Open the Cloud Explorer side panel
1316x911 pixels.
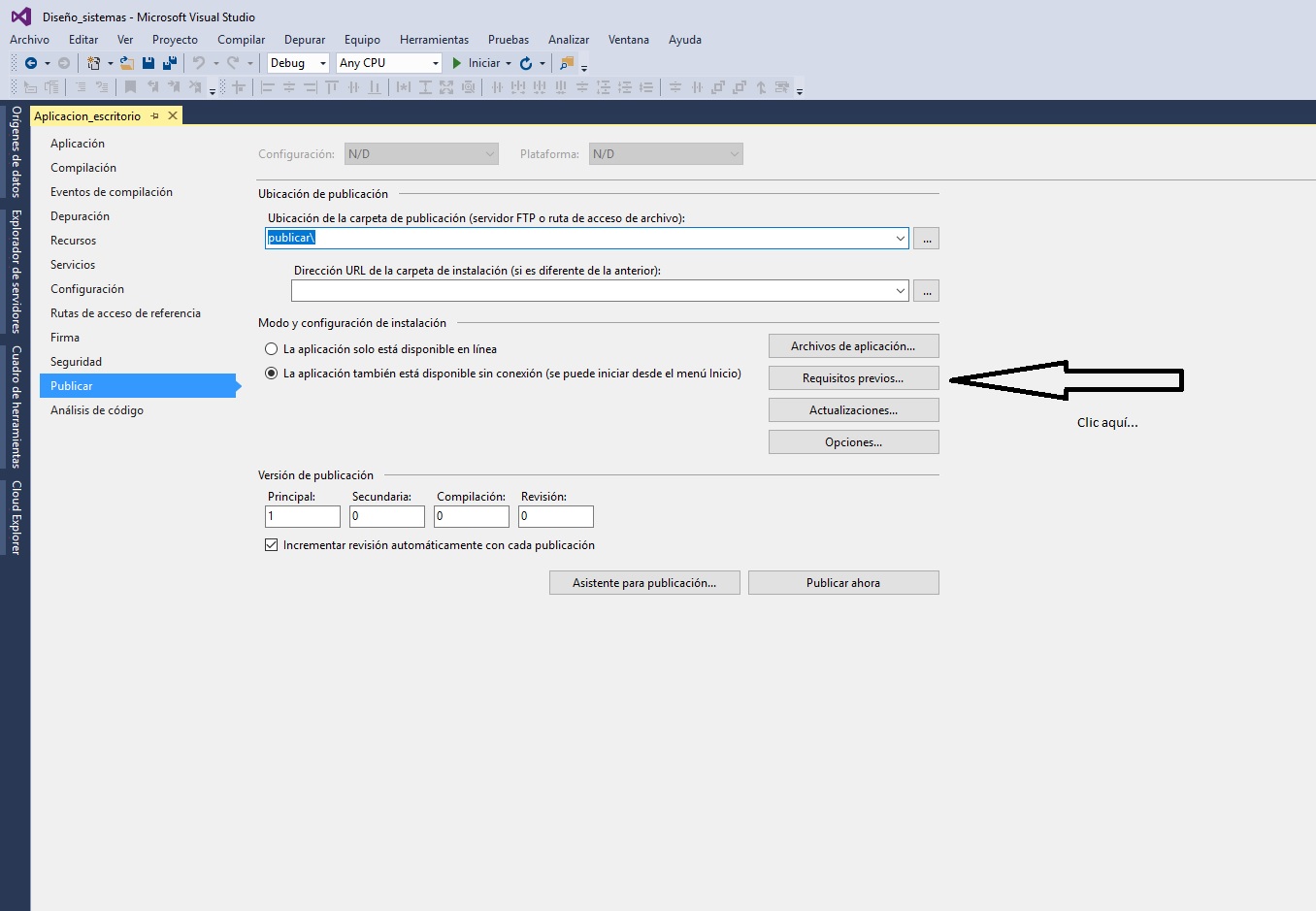(x=16, y=517)
